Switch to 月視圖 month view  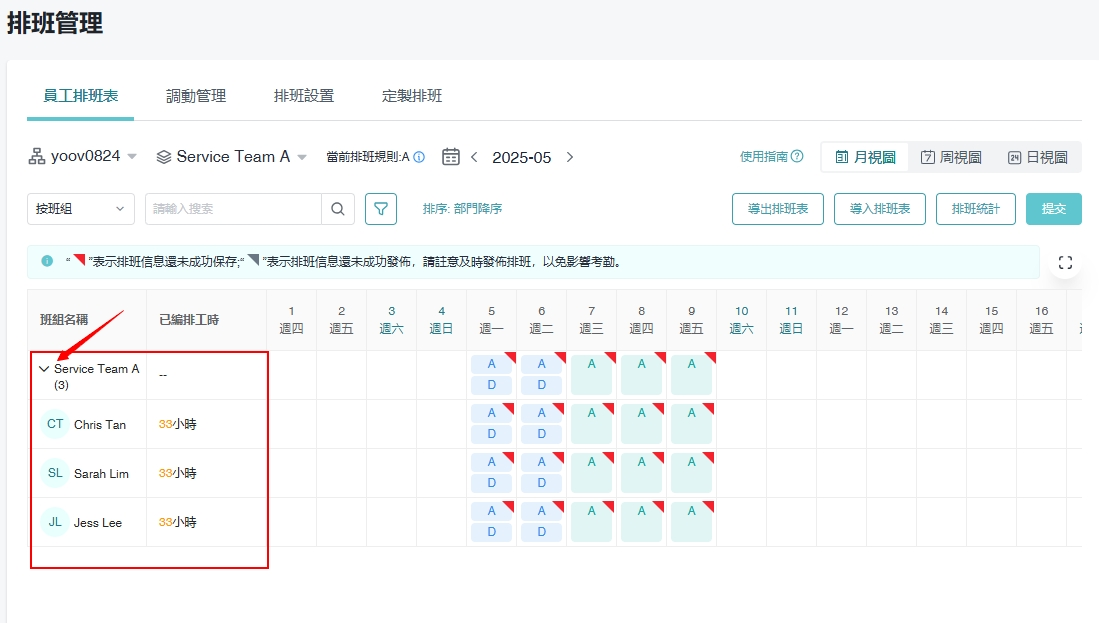tap(865, 157)
